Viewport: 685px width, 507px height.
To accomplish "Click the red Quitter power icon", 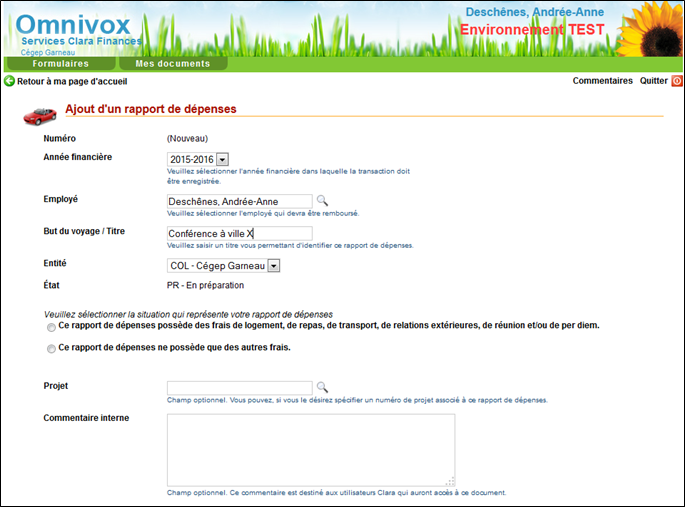I will 677,81.
